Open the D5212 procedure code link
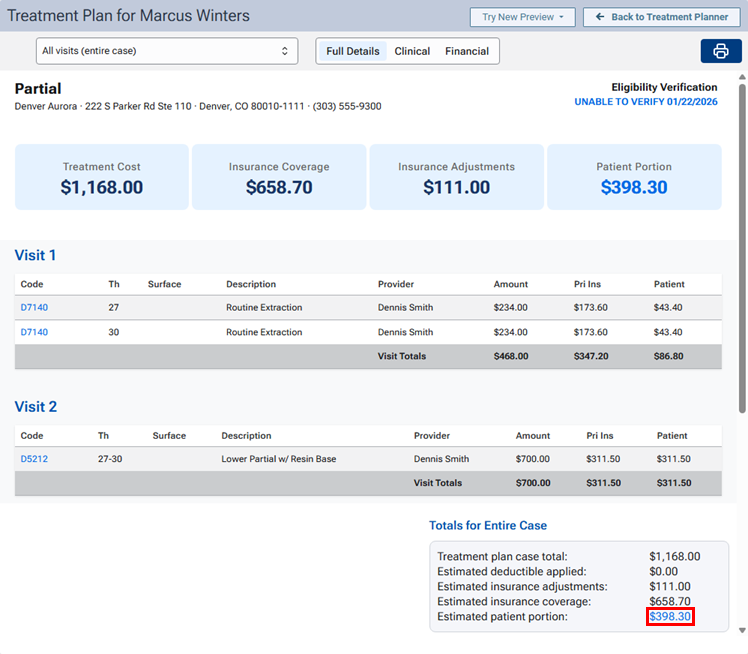This screenshot has width=748, height=654. (x=34, y=459)
